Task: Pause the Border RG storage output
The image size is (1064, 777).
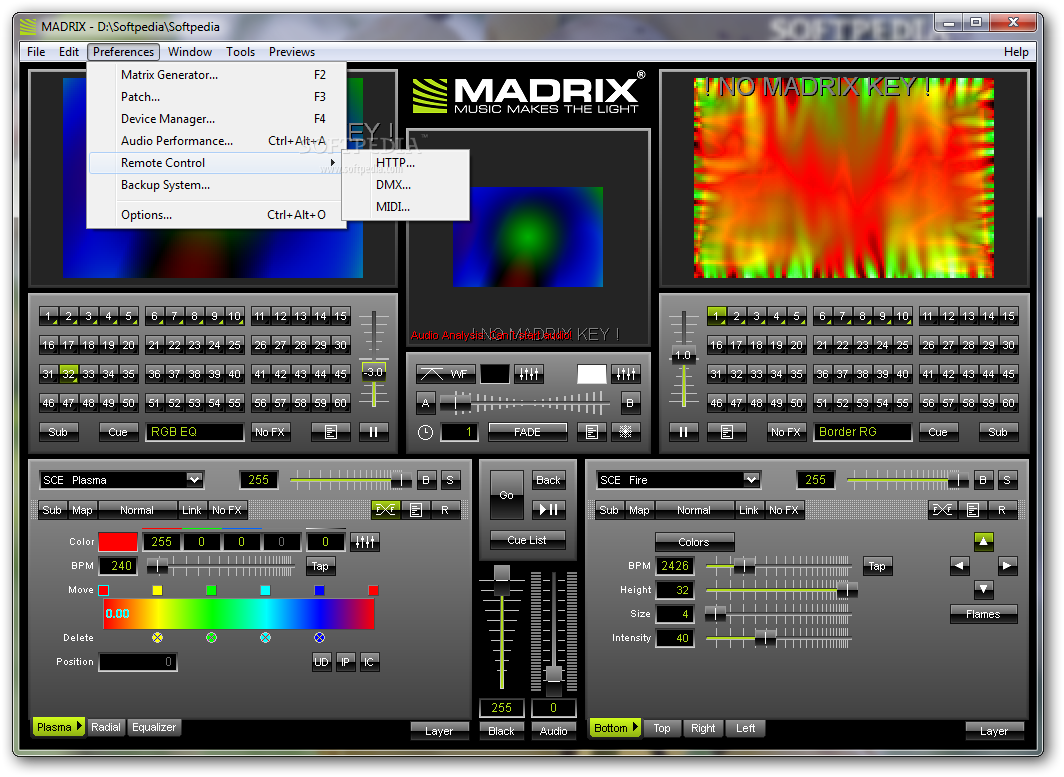Action: coord(683,432)
